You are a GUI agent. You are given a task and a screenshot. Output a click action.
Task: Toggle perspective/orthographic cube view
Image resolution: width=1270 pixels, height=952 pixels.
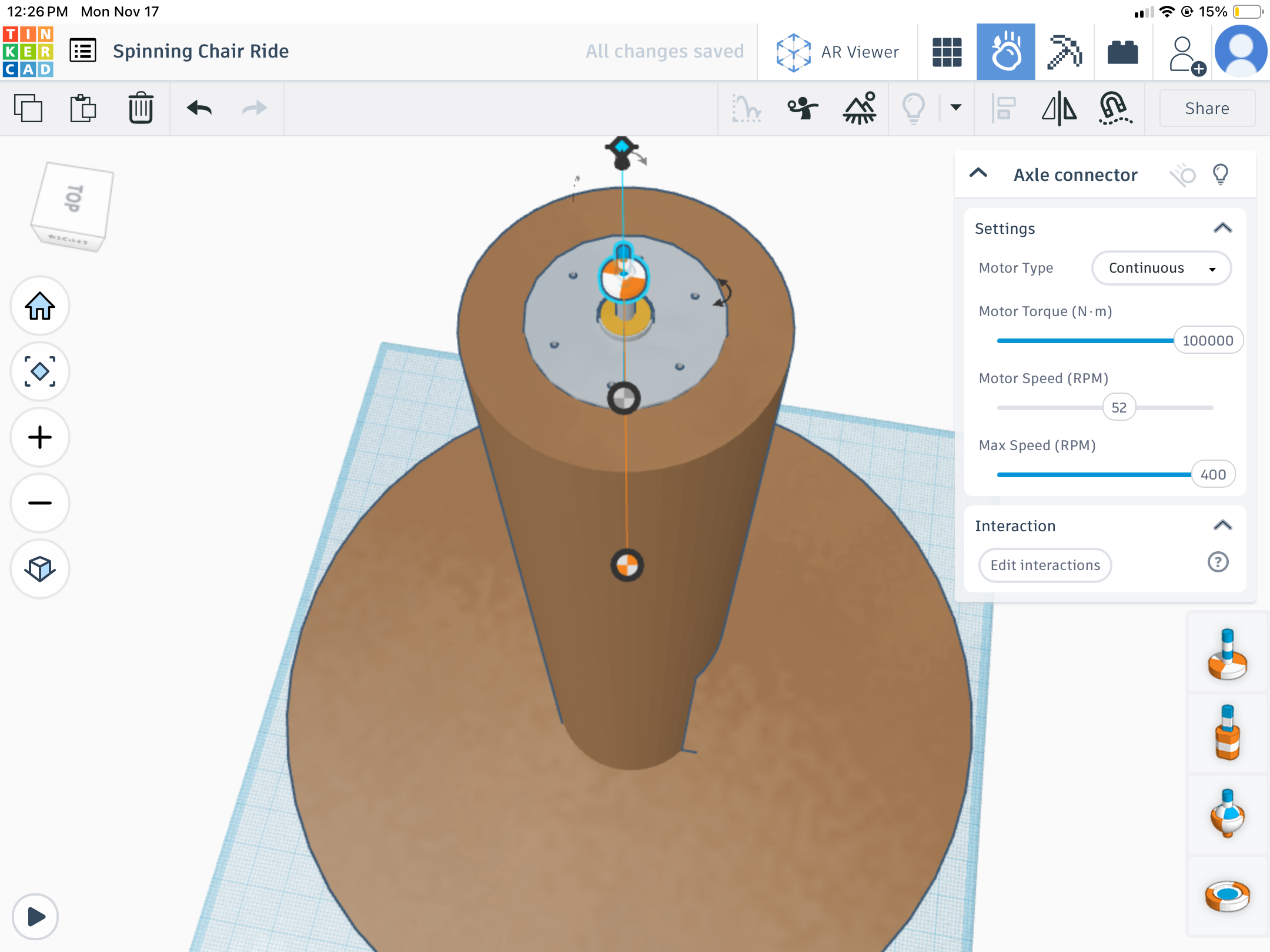(40, 569)
